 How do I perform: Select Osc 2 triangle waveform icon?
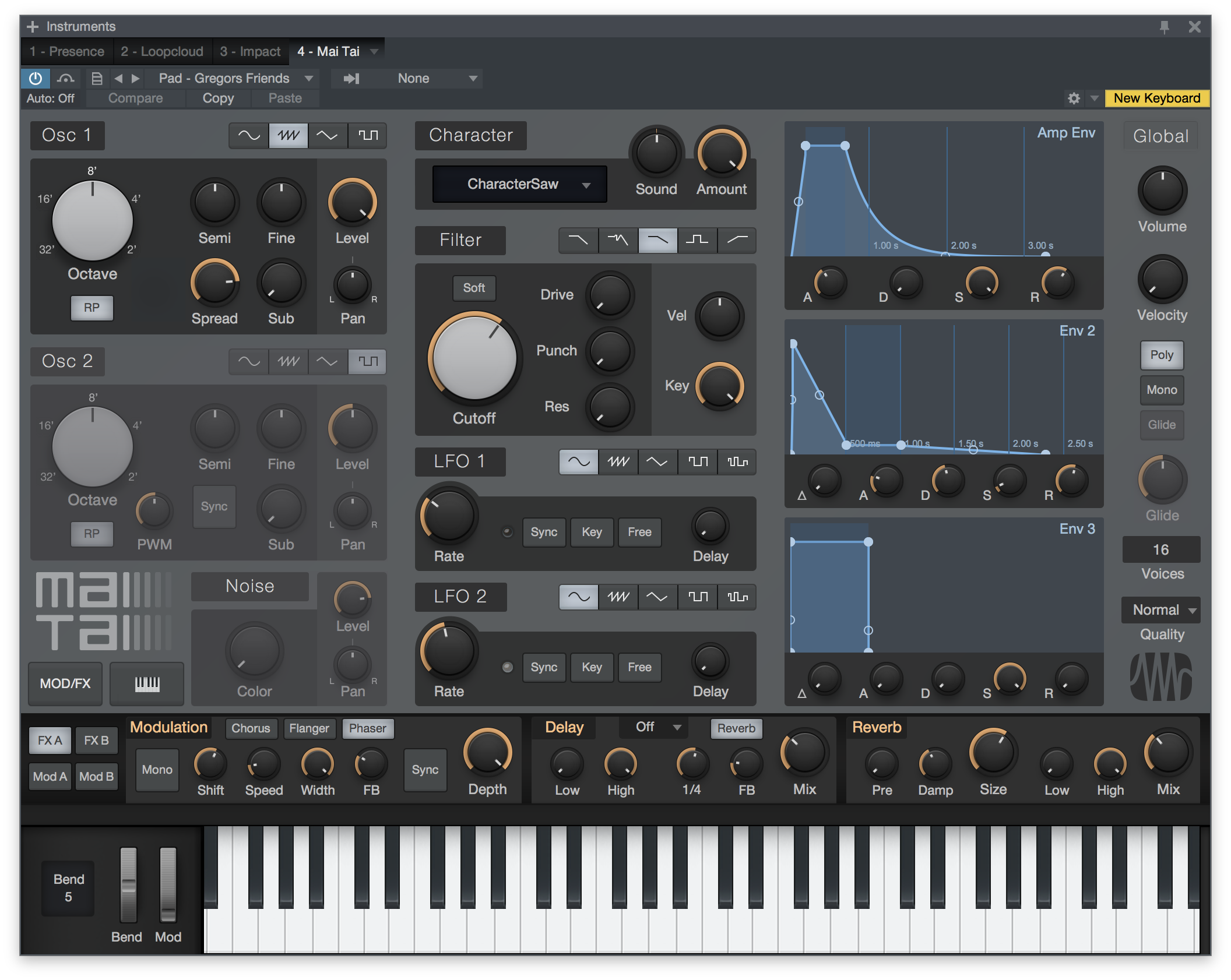coord(328,362)
